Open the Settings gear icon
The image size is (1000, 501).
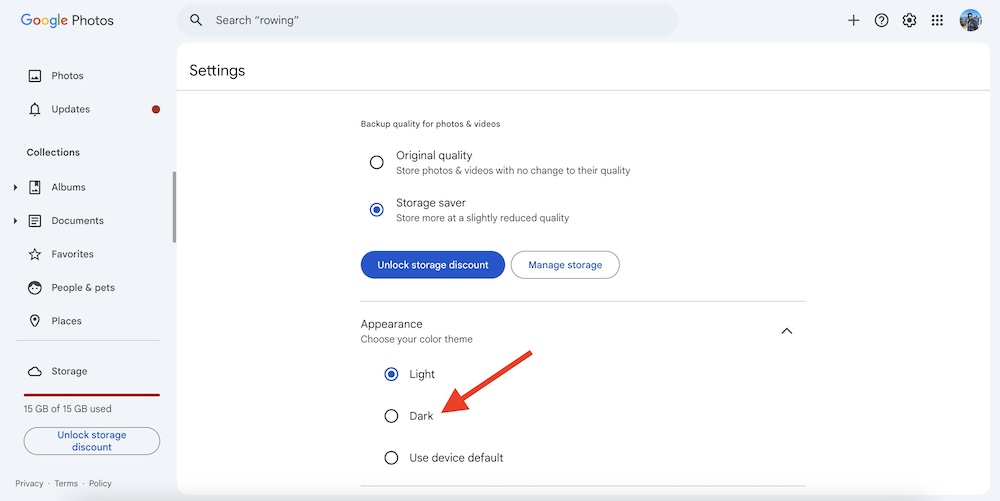[909, 20]
